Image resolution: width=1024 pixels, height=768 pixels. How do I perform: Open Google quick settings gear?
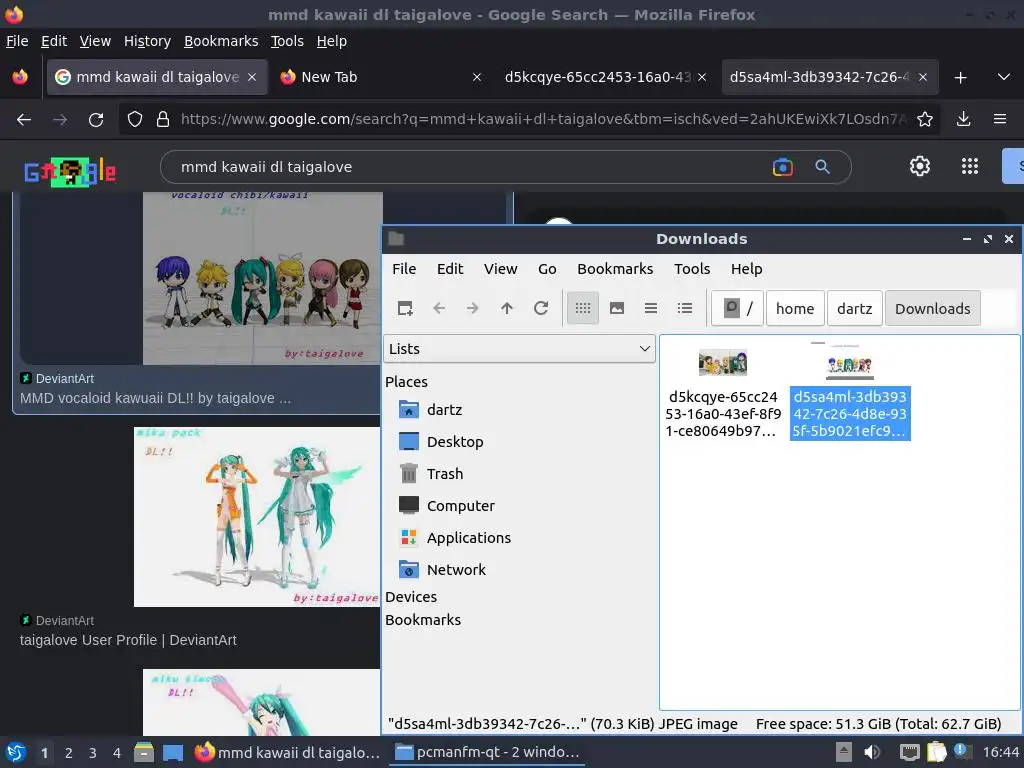pos(920,167)
